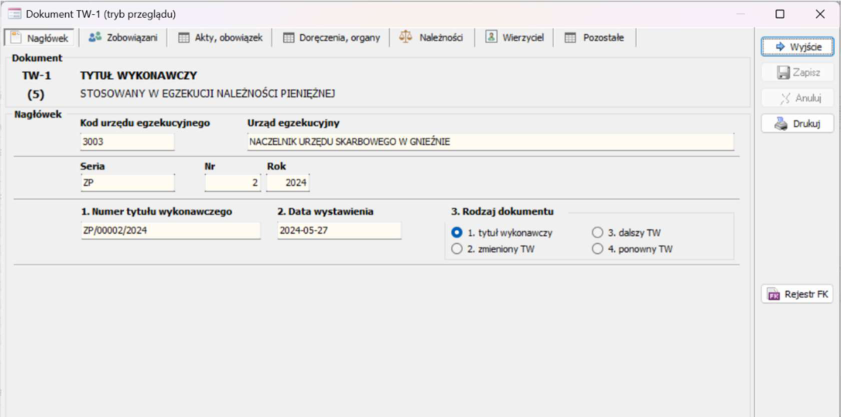
Task: Select the '1. tytuł wykonawczy' radio option
Action: click(x=457, y=233)
